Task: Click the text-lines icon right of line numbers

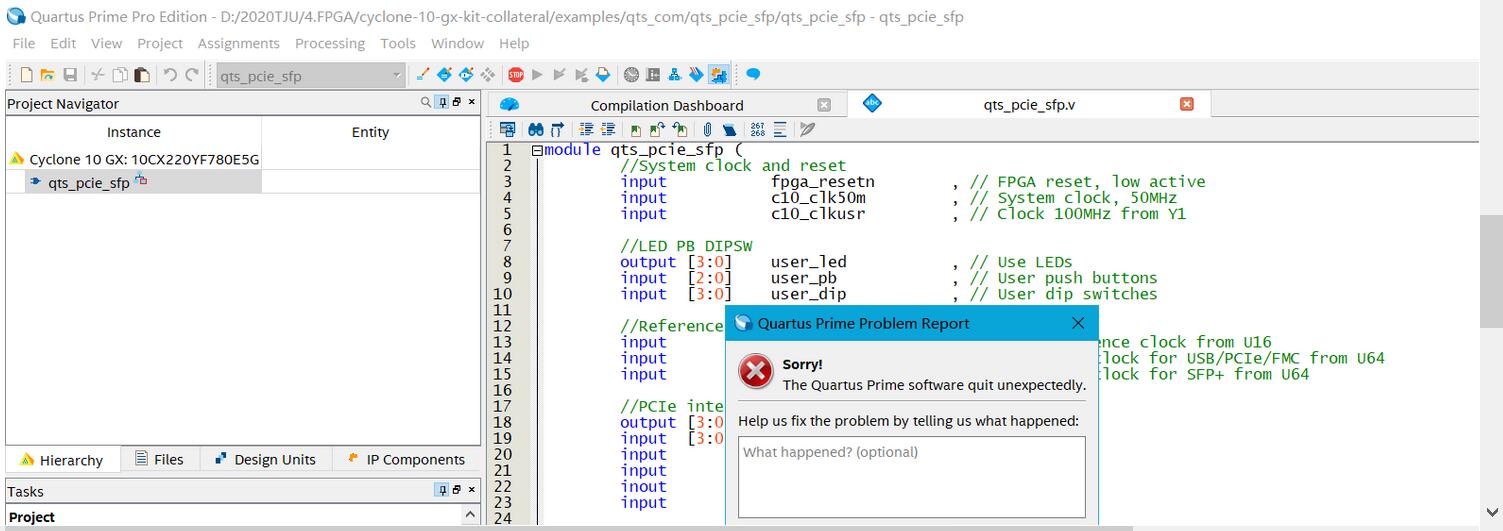Action: click(x=780, y=129)
